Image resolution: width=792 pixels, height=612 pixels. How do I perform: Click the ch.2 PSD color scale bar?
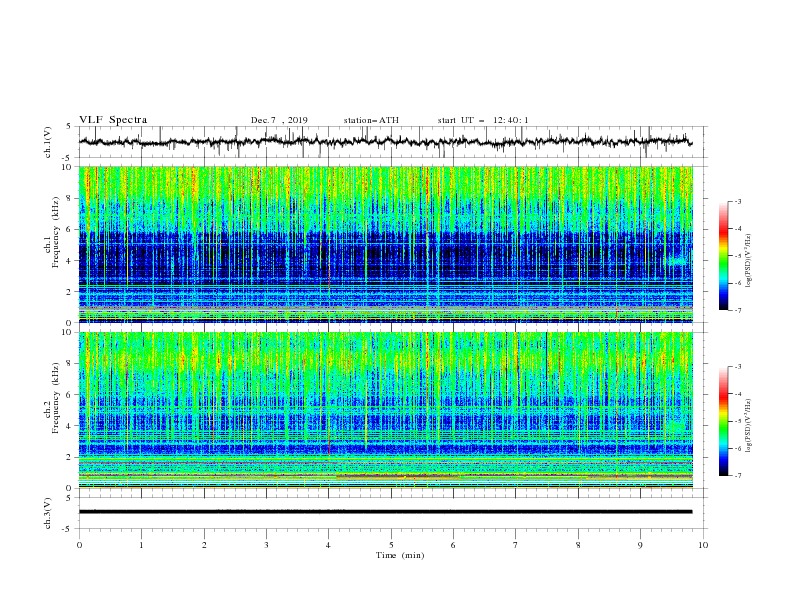pyautogui.click(x=723, y=421)
